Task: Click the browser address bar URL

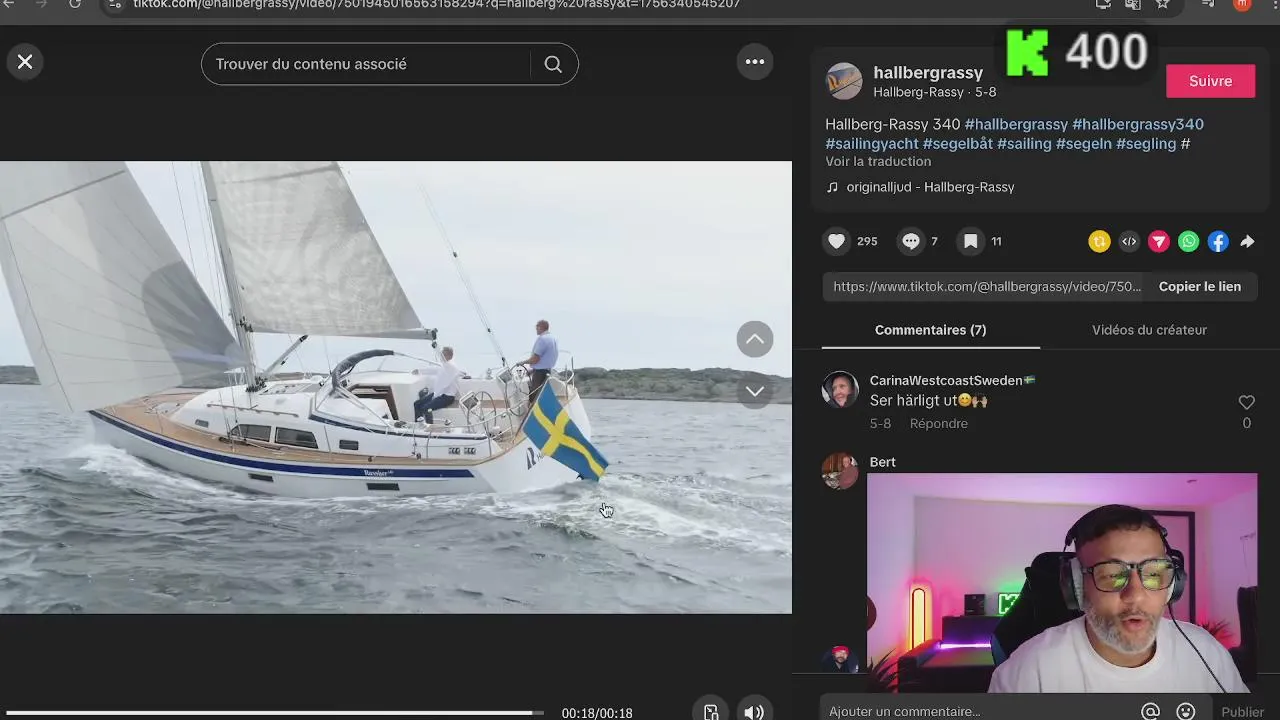Action: point(437,4)
